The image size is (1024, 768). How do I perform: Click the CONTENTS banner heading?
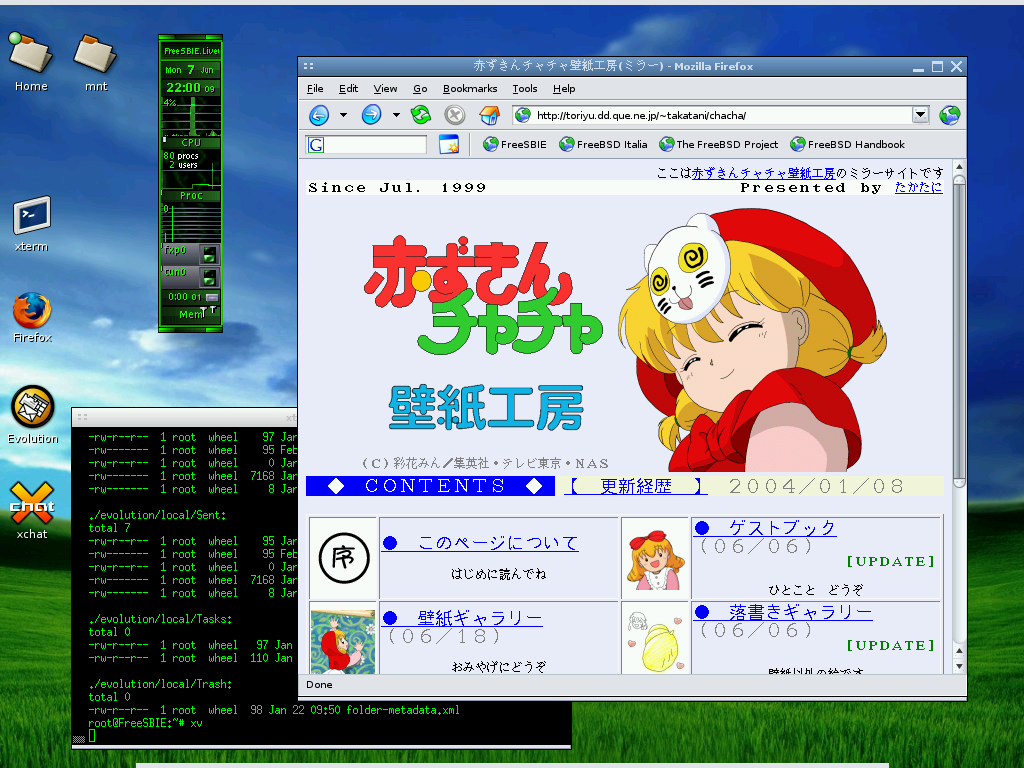pos(431,486)
